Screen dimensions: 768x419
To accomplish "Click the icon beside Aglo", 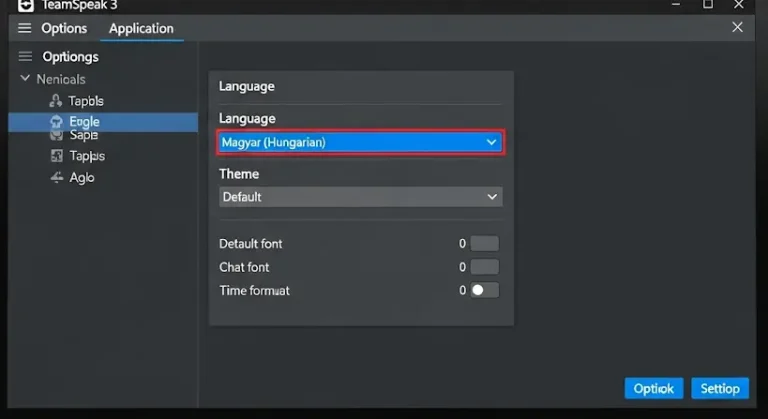I will tap(57, 177).
